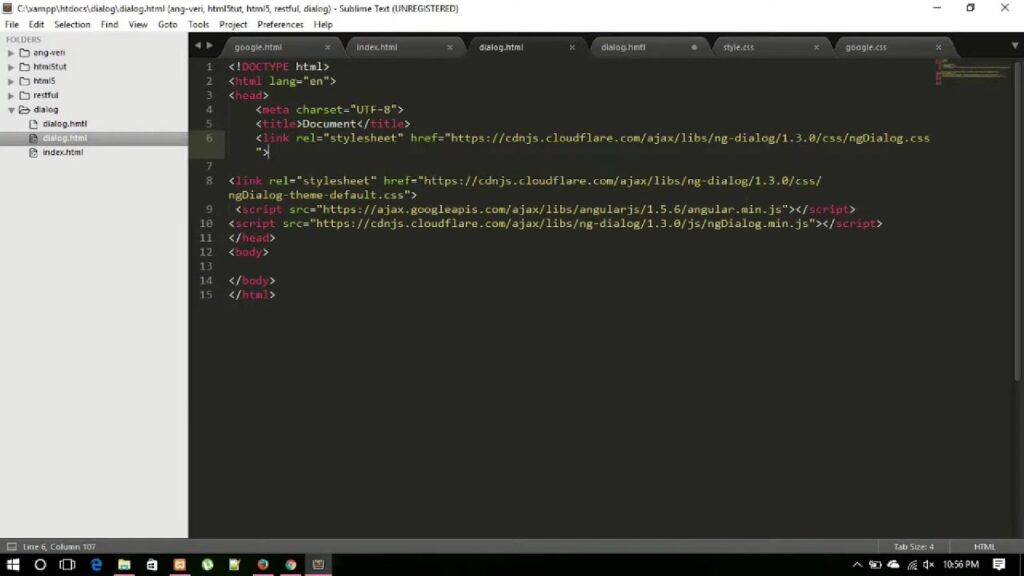Select index.html in the sidebar
Viewport: 1024px width, 576px height.
61,152
